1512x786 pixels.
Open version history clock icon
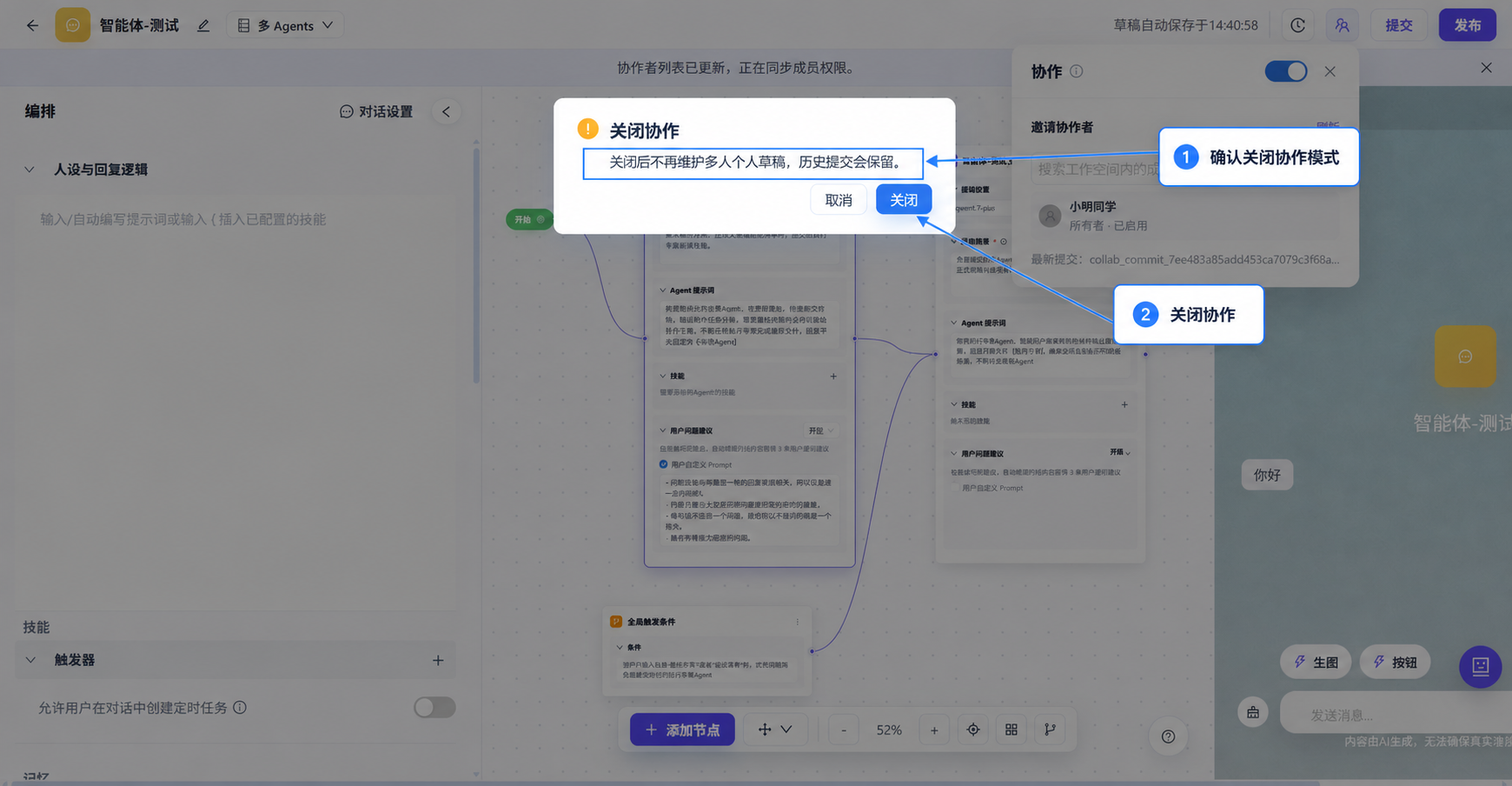point(1297,25)
